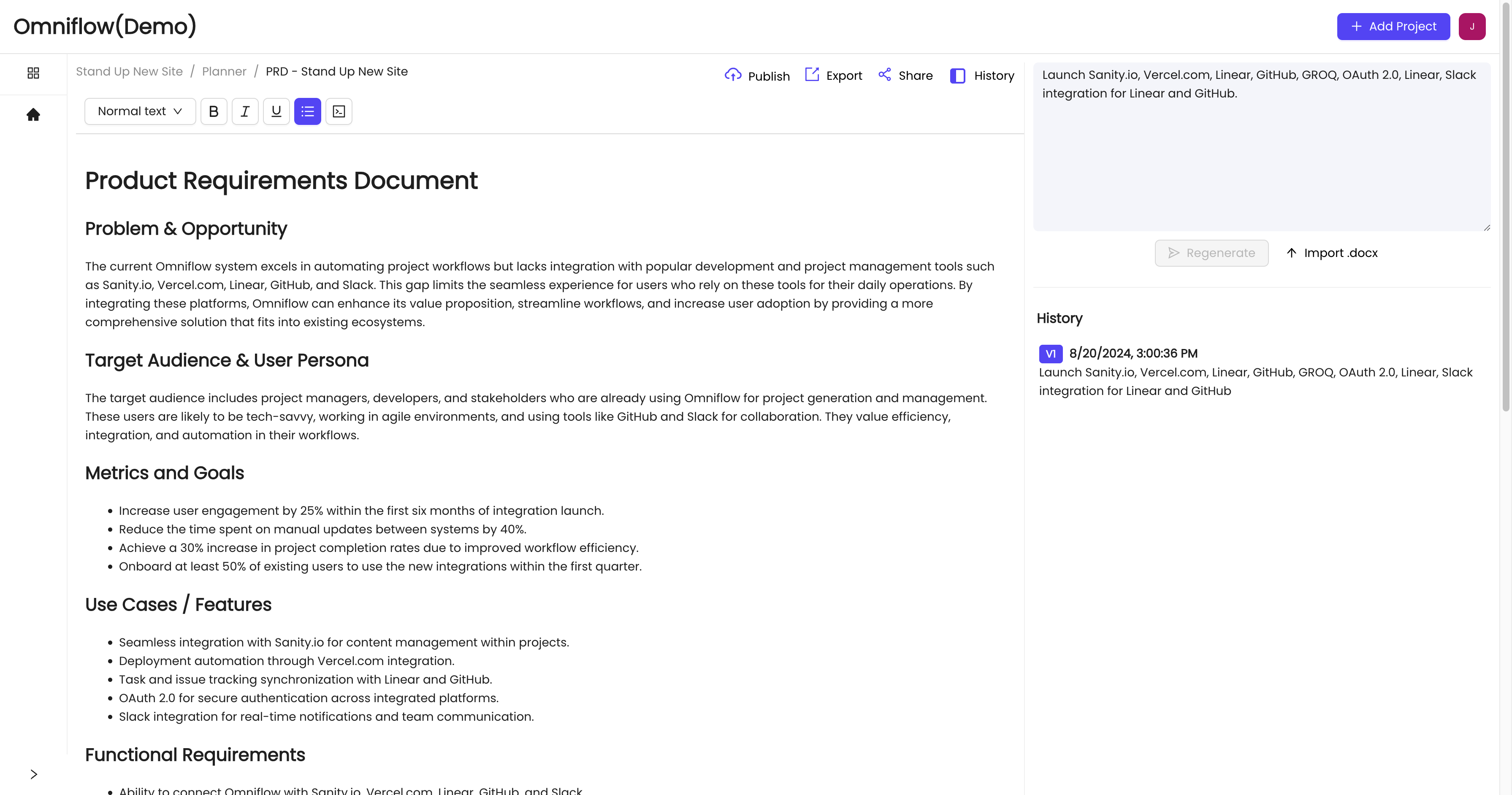
Task: Toggle bold formatting
Action: pos(214,111)
